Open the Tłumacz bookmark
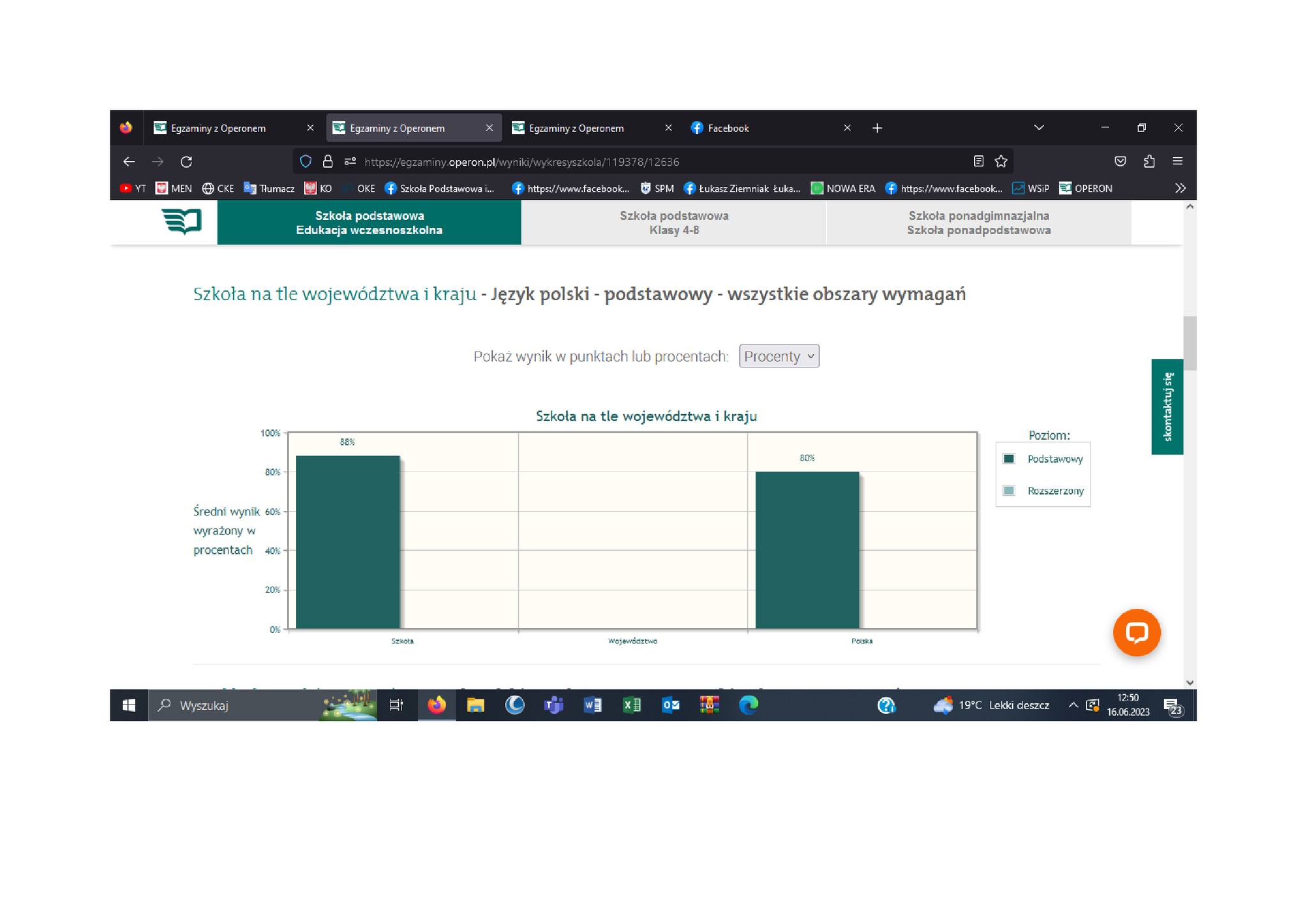This screenshot has width=1307, height=924. pos(269,188)
